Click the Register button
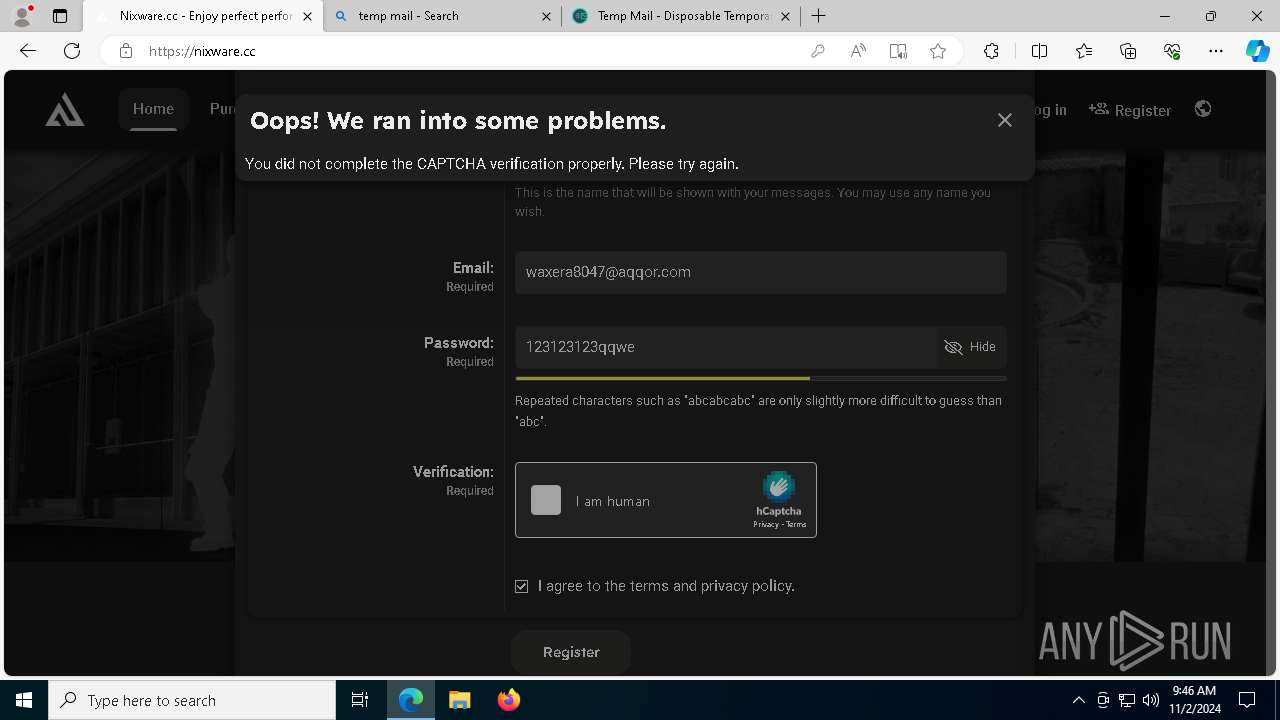The width and height of the screenshot is (1280, 720). [x=571, y=652]
